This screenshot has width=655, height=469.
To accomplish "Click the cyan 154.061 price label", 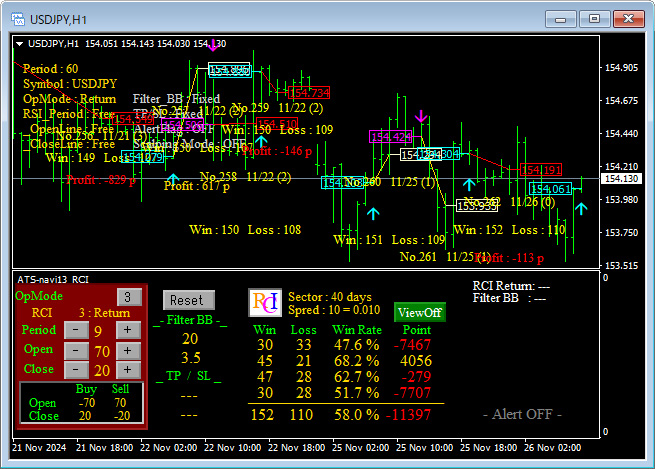I will tap(551, 189).
